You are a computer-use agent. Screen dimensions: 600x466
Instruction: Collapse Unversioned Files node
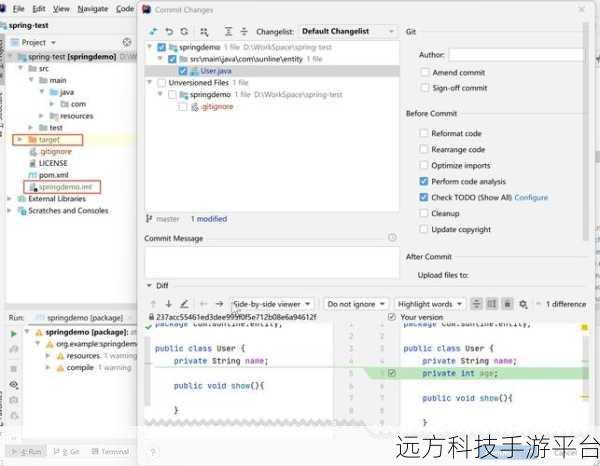coord(150,83)
